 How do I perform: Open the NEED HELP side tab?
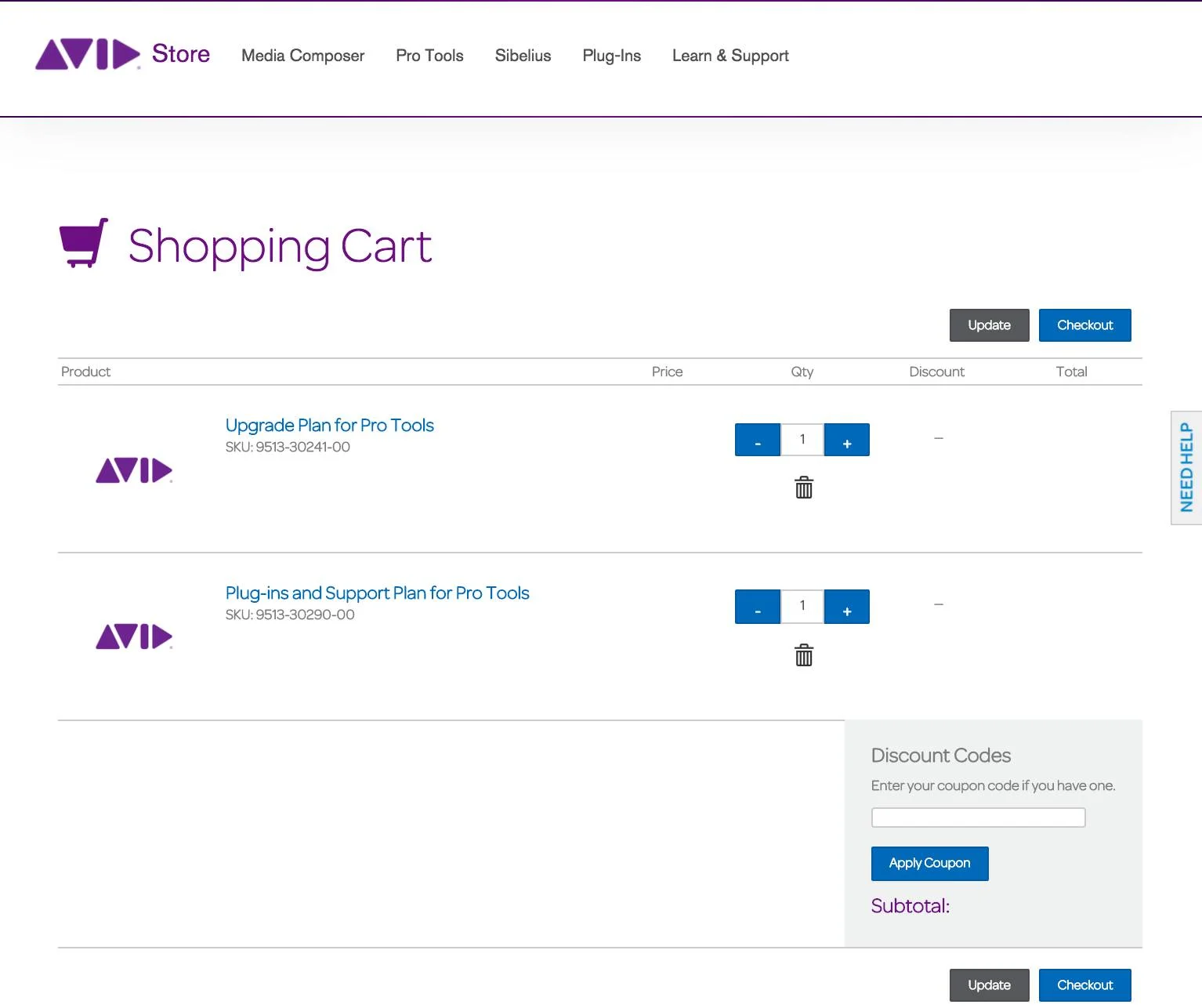tap(1186, 468)
